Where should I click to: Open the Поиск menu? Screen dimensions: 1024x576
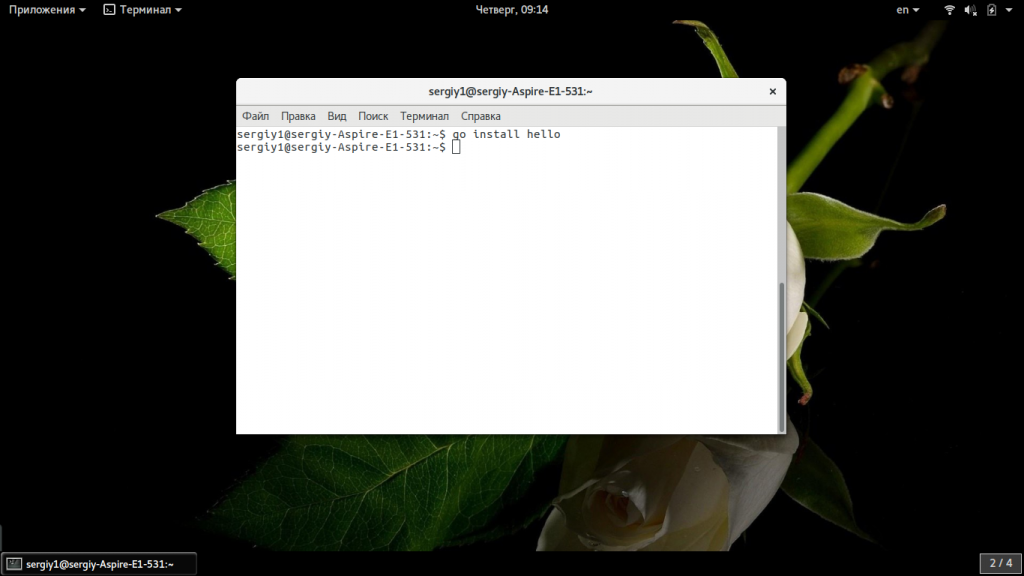tap(373, 116)
